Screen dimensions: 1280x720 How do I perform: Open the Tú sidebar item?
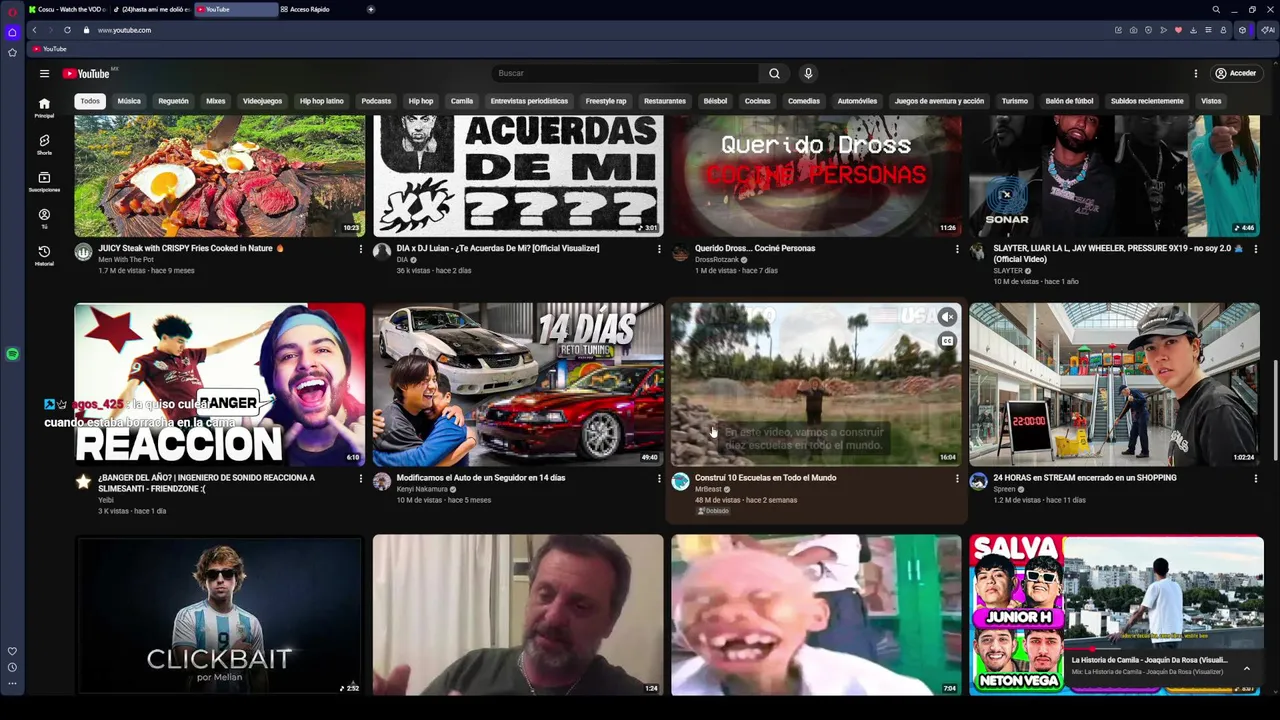[44, 218]
